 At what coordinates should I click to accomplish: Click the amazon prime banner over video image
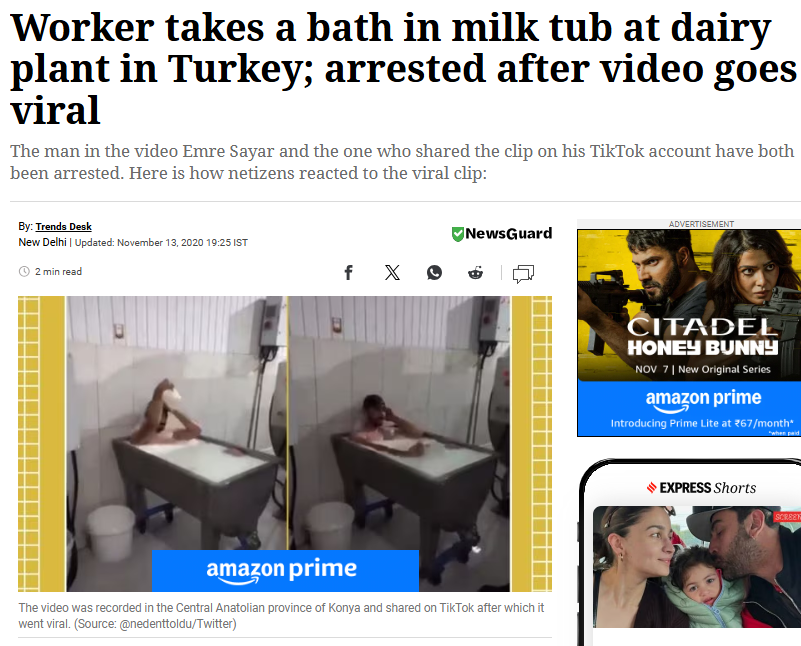(285, 570)
